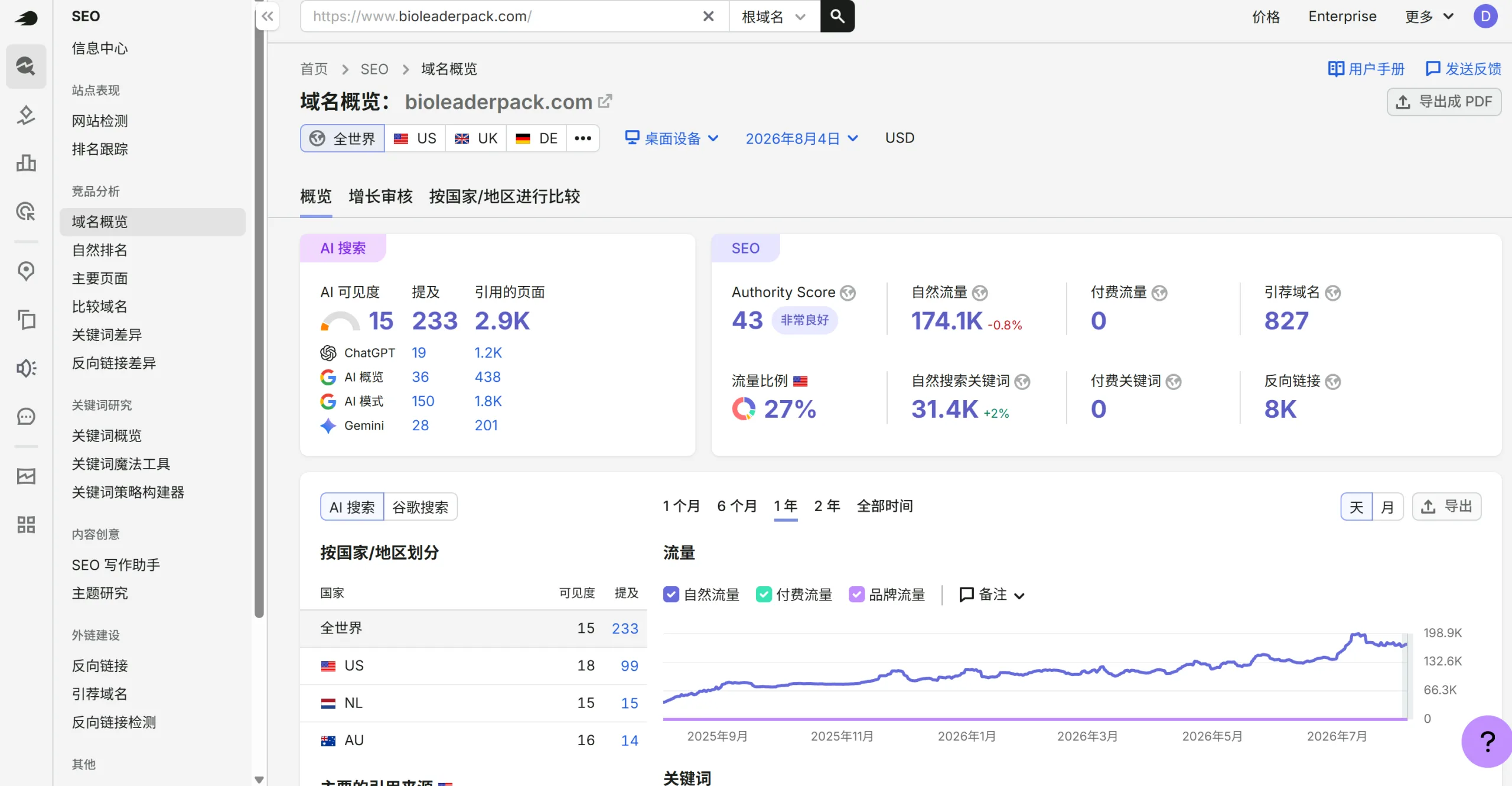Open the 2026年8月4日 date dropdown
The height and width of the screenshot is (786, 1512).
801,138
